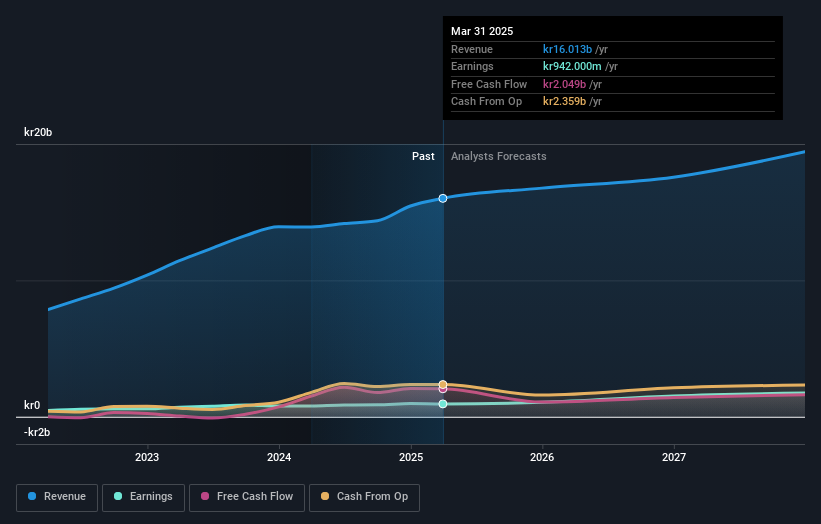Click the orange Cash From Op data point

[443, 384]
